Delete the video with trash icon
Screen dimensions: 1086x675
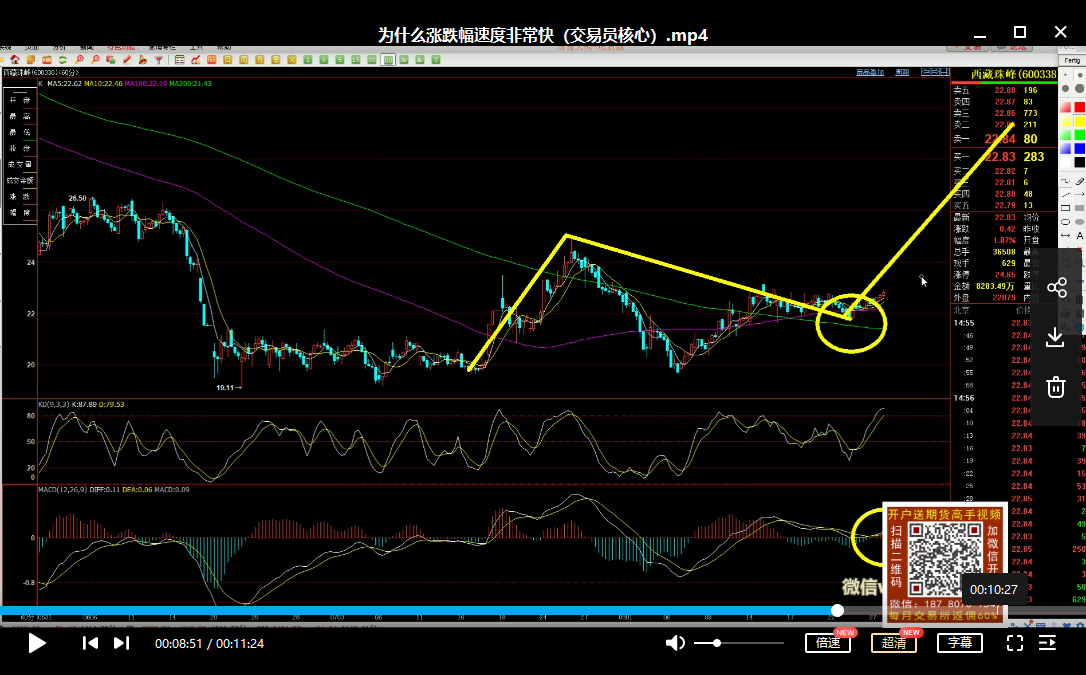tap(1055, 386)
